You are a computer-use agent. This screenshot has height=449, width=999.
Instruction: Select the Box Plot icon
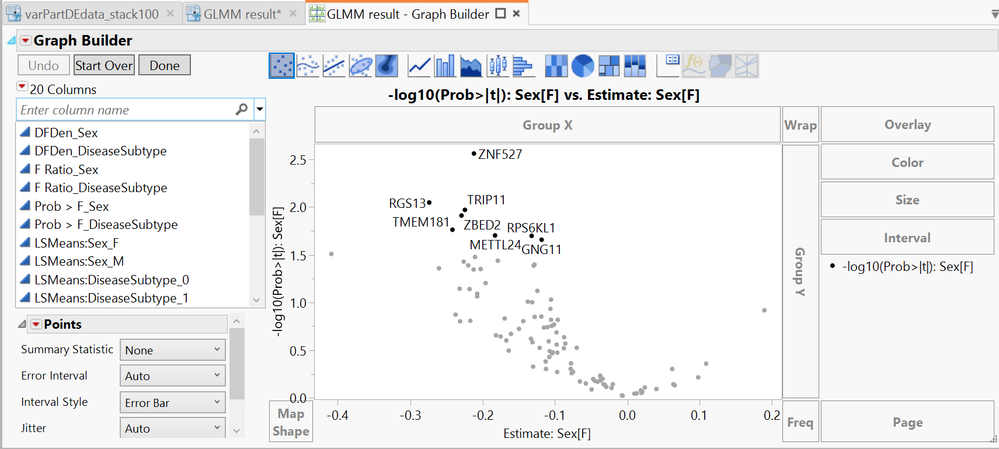point(497,65)
